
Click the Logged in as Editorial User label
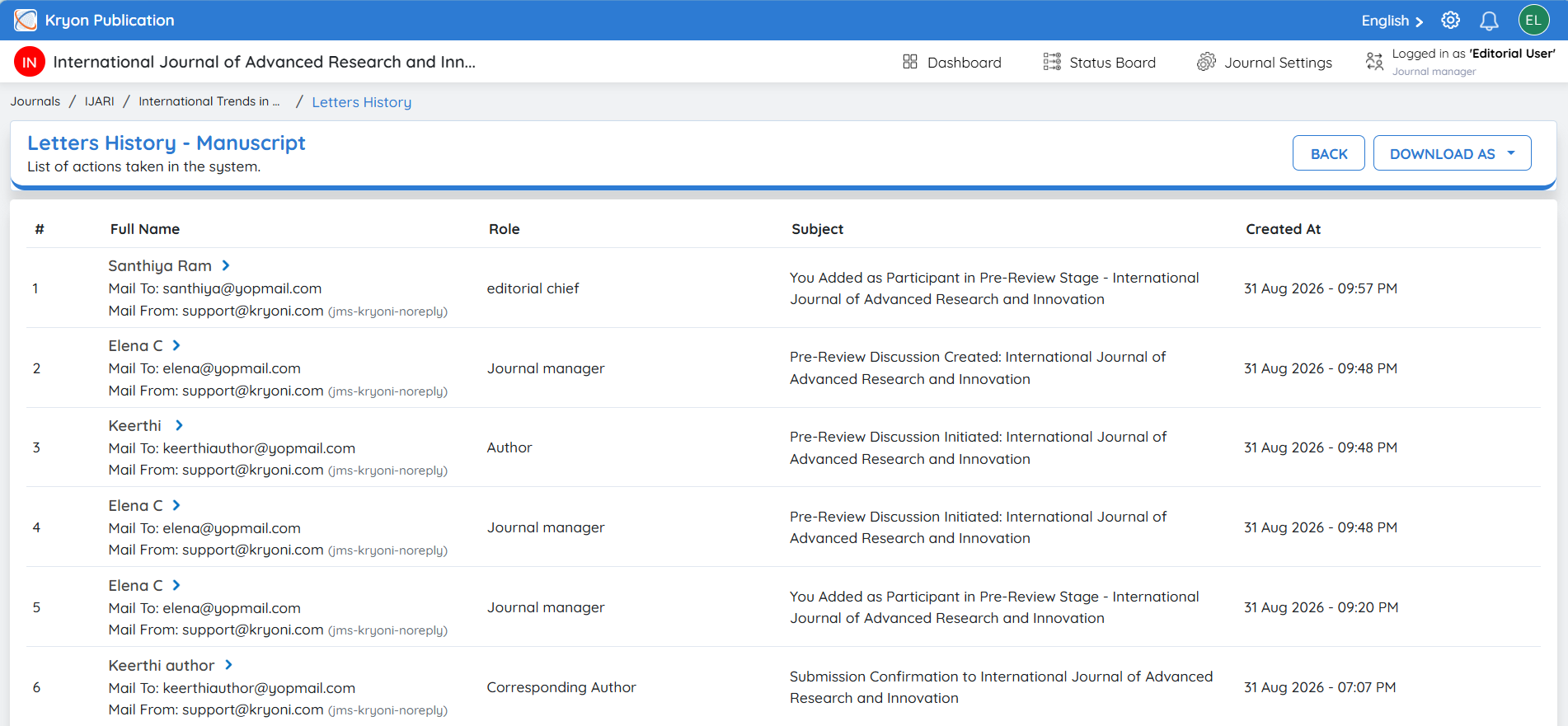pyautogui.click(x=1473, y=54)
